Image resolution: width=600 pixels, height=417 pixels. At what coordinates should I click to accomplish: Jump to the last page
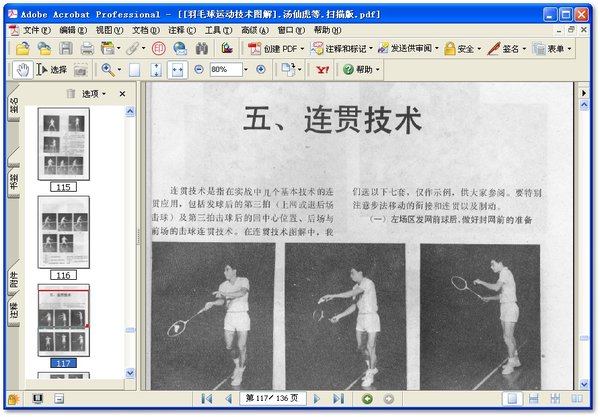[337, 399]
